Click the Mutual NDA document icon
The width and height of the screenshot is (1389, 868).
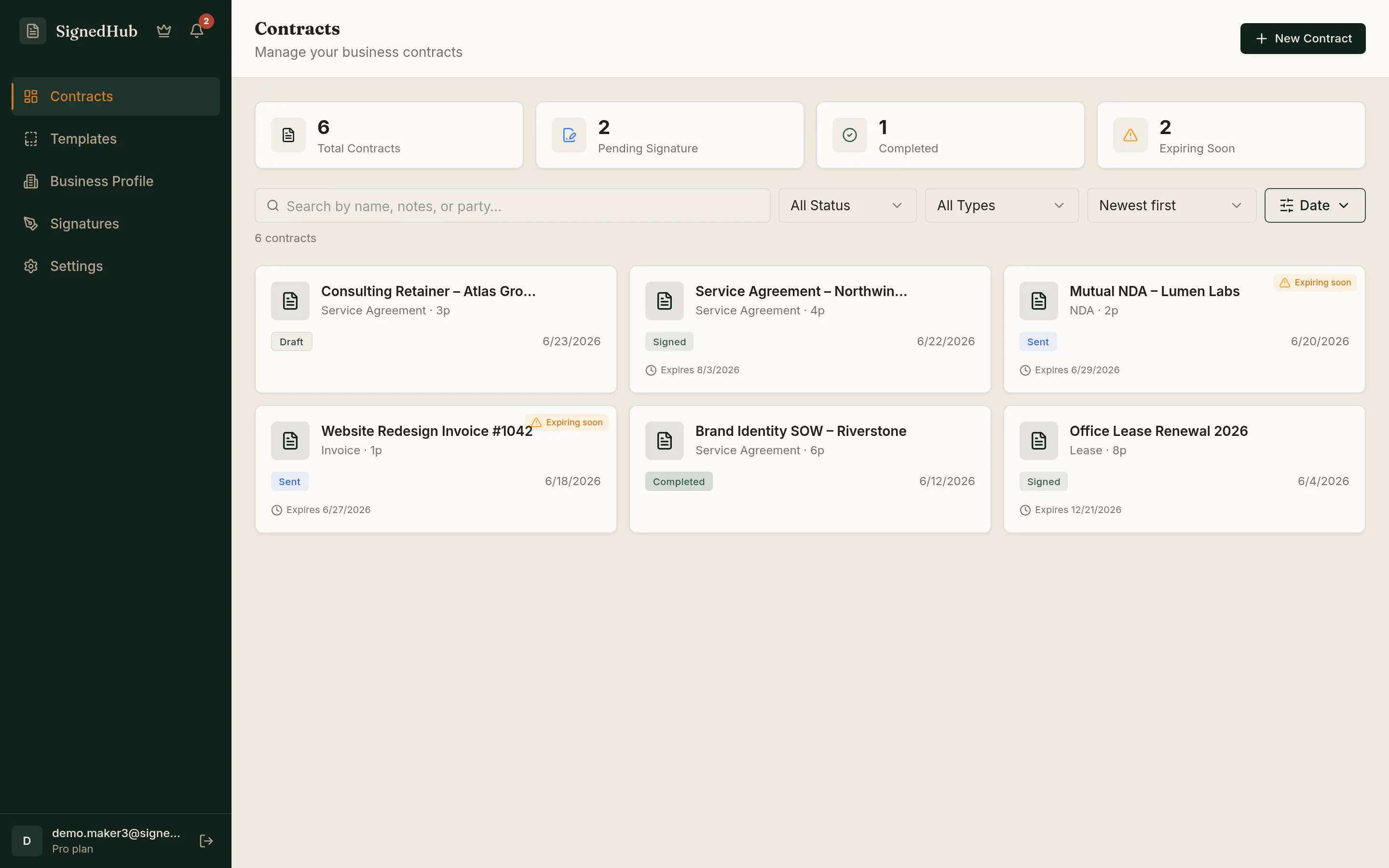pos(1039,301)
